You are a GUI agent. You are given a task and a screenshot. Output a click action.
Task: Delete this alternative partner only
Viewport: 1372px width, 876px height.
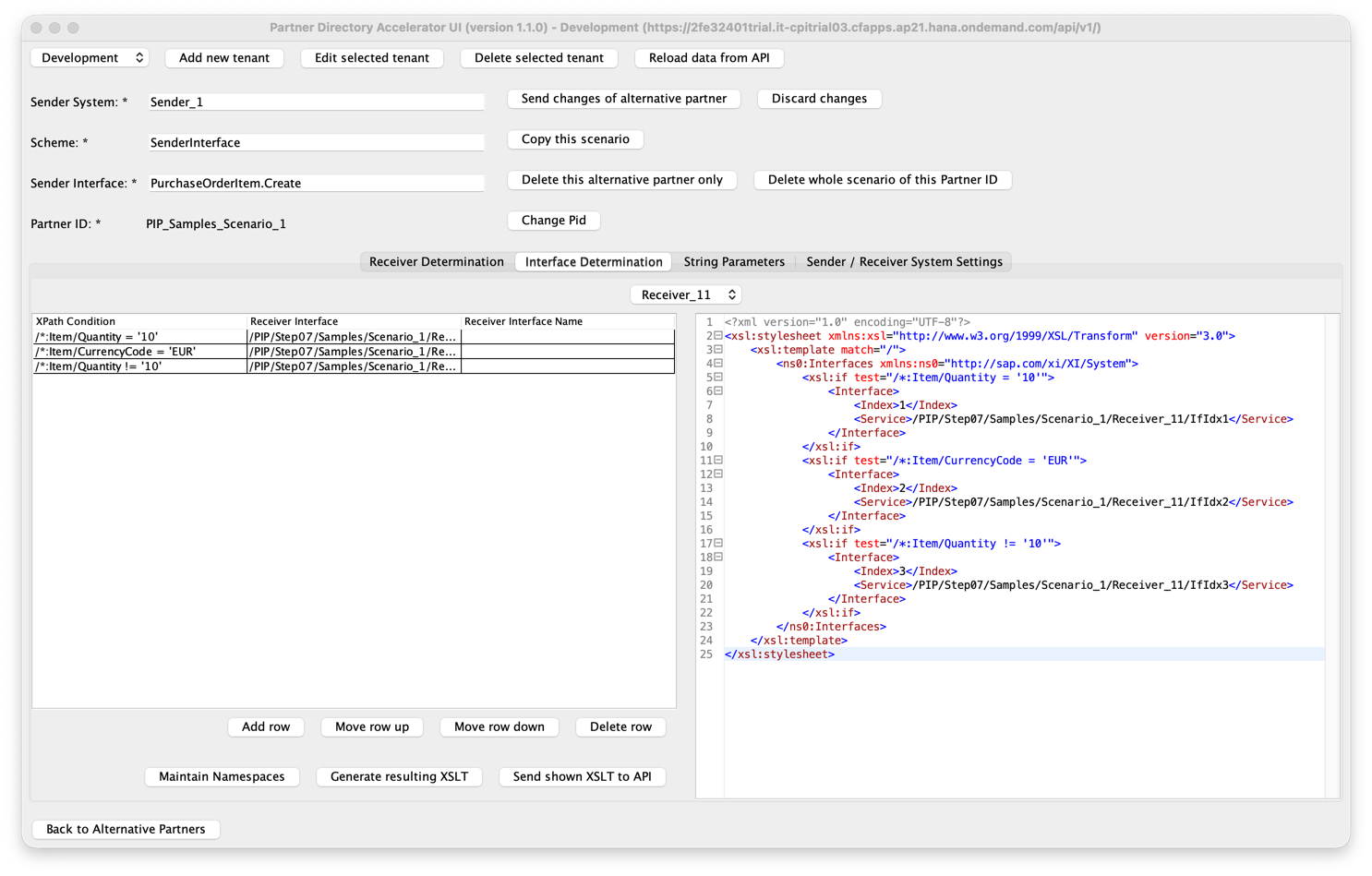pos(622,180)
